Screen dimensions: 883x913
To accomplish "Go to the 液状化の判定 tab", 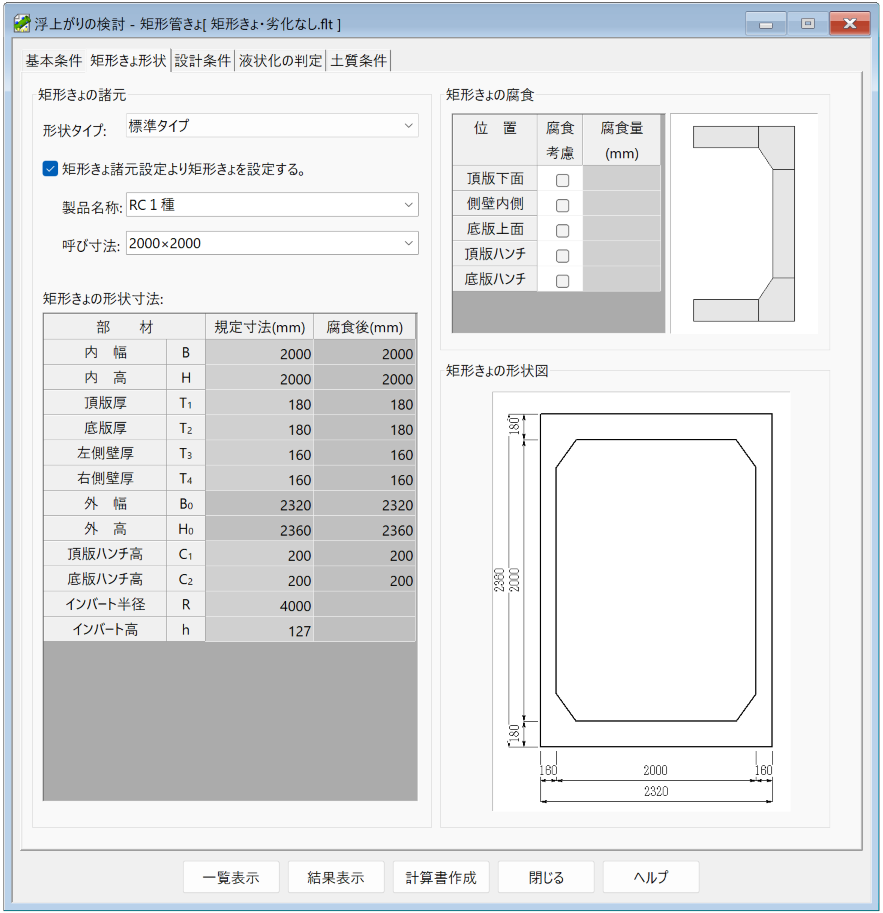I will (280, 61).
